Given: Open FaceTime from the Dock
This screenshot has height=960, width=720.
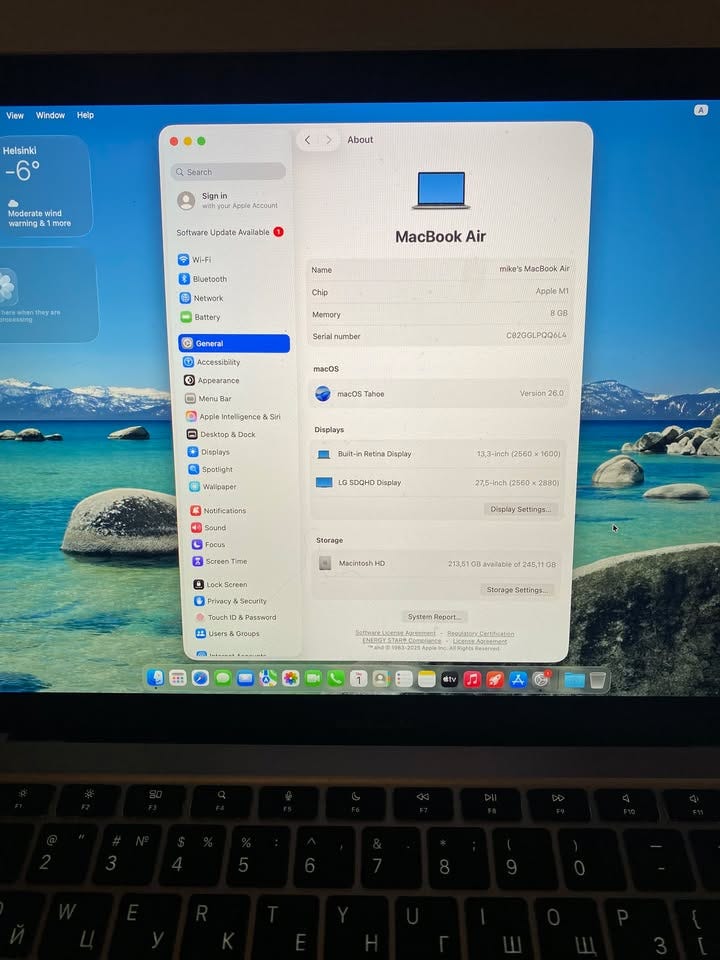Looking at the screenshot, I should (x=313, y=678).
